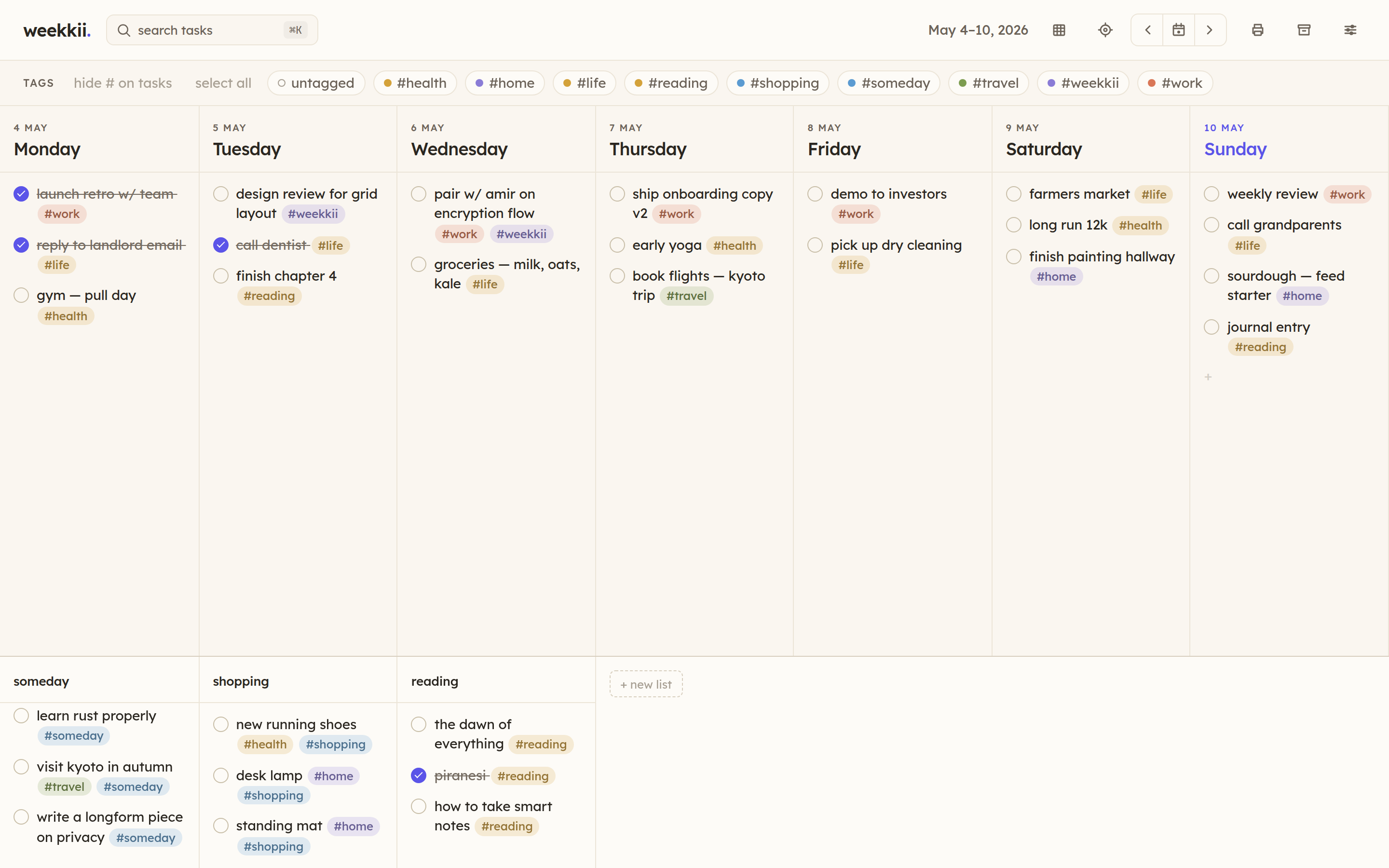Open pick up dry cleaning task
The height and width of the screenshot is (868, 1389).
click(896, 245)
